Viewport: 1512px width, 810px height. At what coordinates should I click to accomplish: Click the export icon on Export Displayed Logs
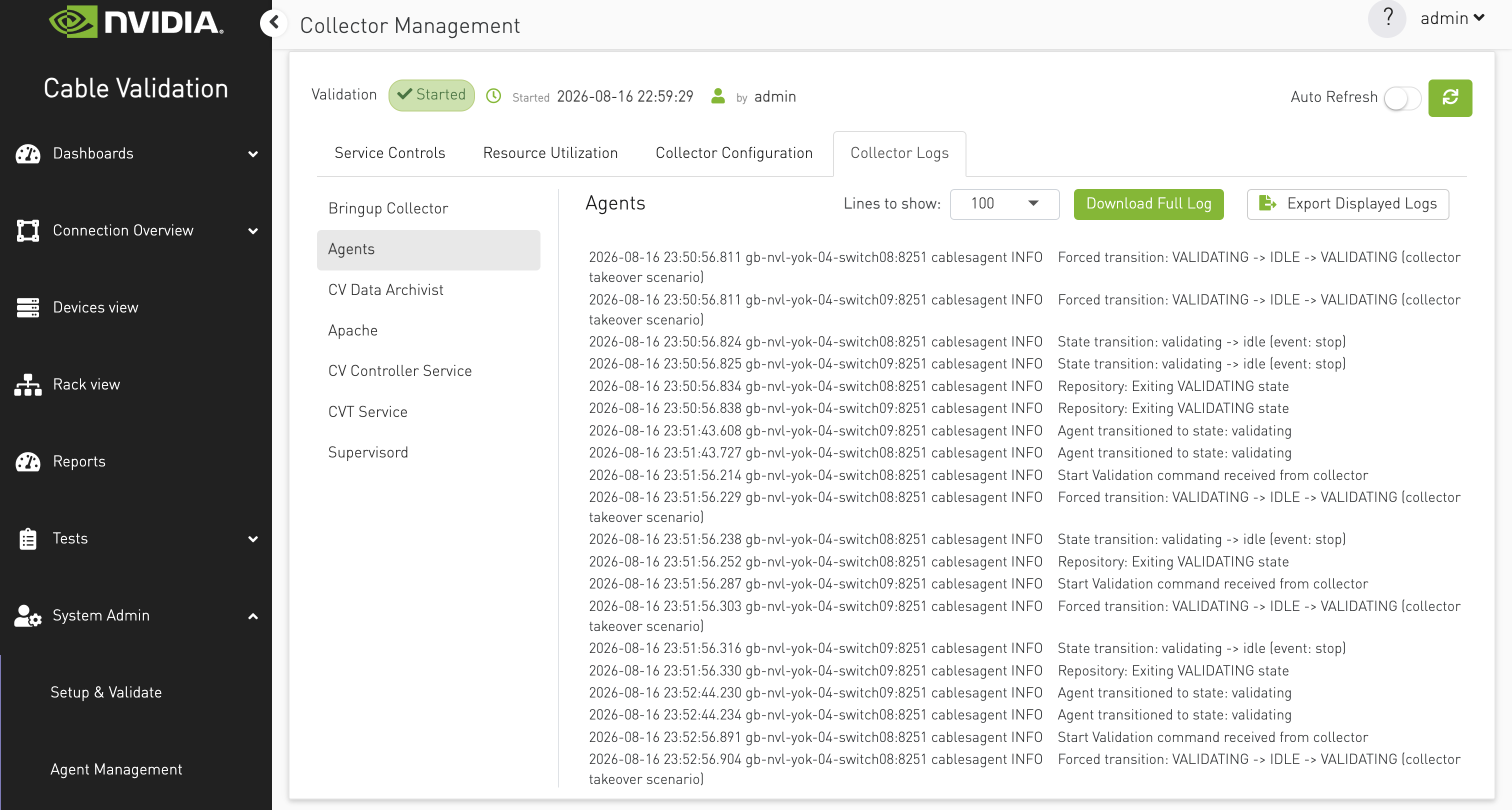pos(1268,203)
